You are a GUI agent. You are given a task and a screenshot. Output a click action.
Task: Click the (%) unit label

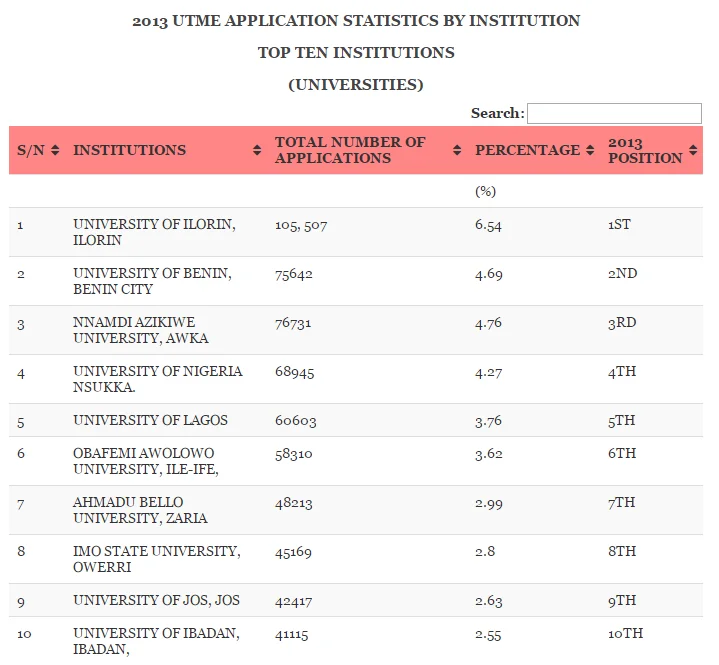486,191
